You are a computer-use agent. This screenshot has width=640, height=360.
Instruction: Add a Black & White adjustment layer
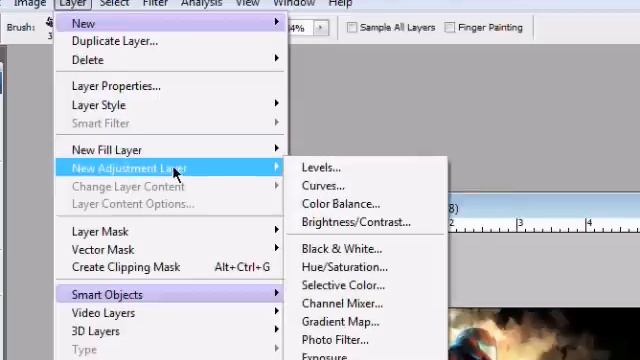coord(366,249)
